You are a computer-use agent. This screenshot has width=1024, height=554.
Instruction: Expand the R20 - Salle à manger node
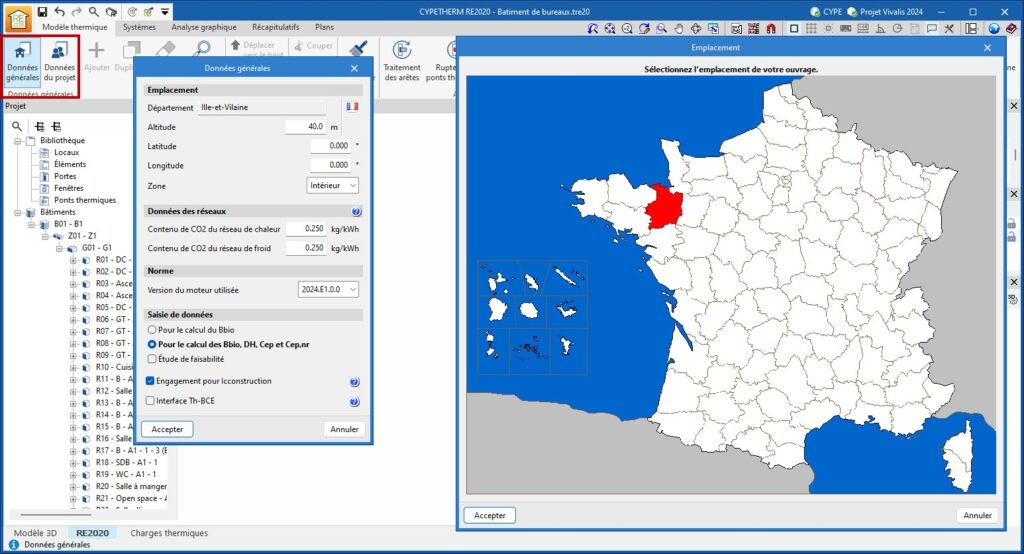[x=73, y=487]
